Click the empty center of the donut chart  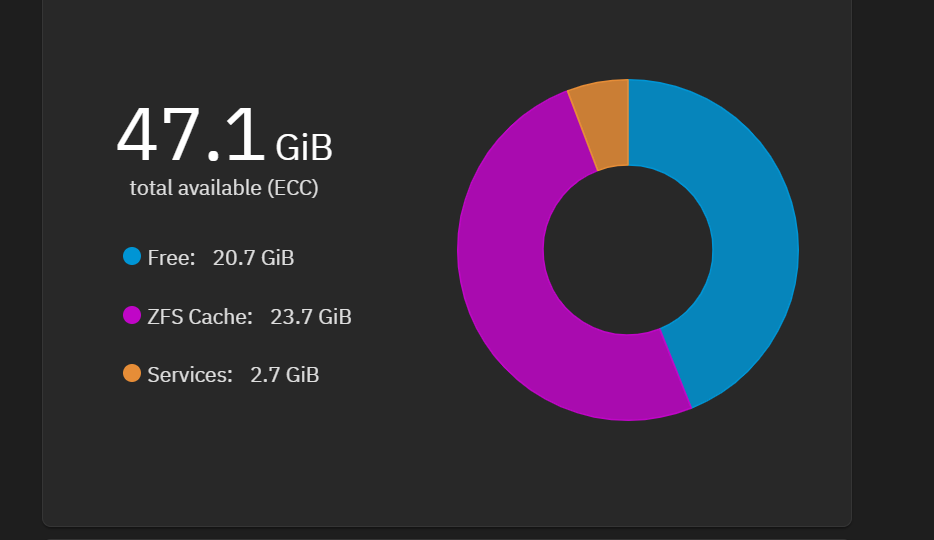[628, 250]
